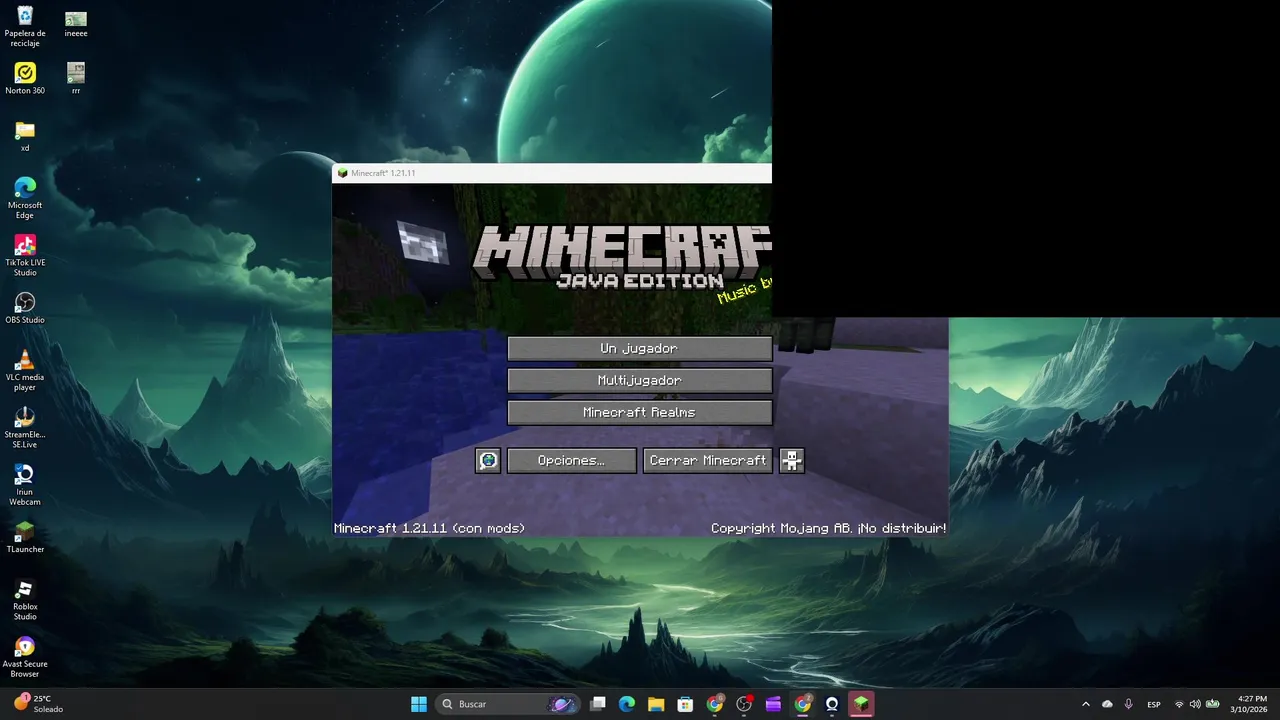Screen dimensions: 1280x720
Task: Open Task View on the taskbar
Action: (598, 704)
